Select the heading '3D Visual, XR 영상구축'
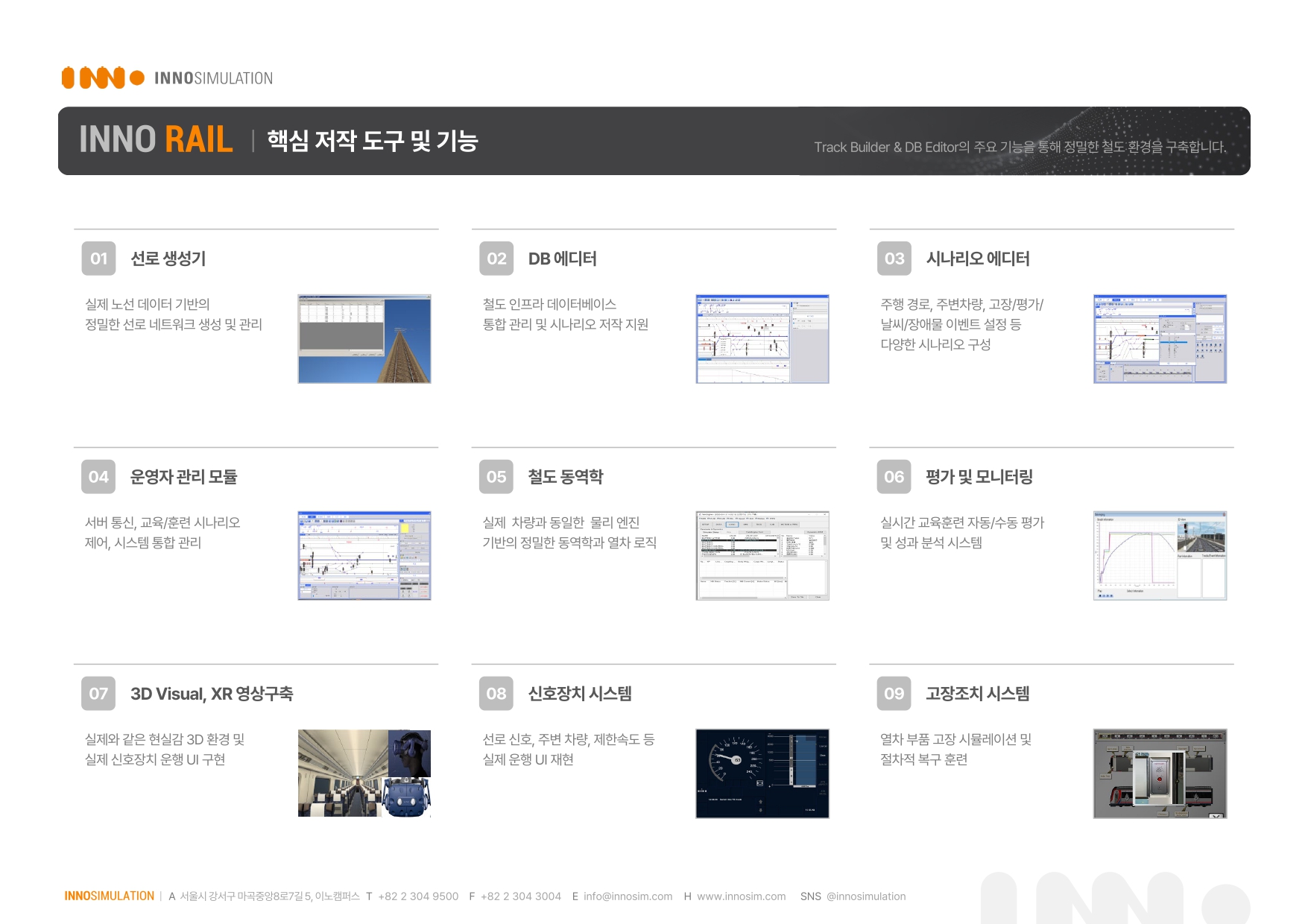Image resolution: width=1308 pixels, height=924 pixels. point(212,694)
